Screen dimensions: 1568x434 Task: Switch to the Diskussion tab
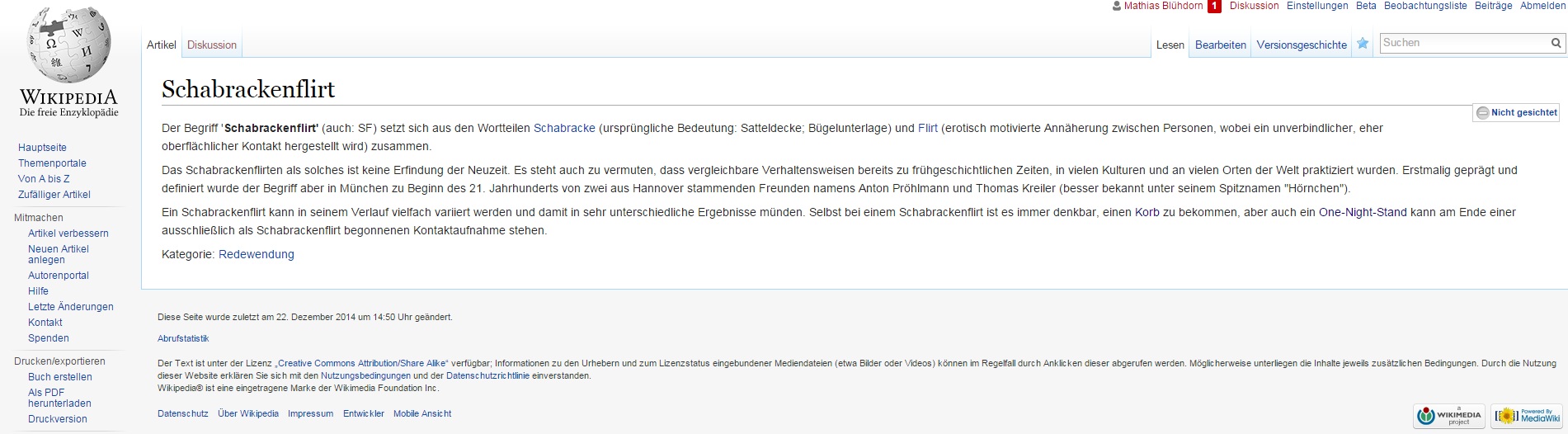click(212, 45)
